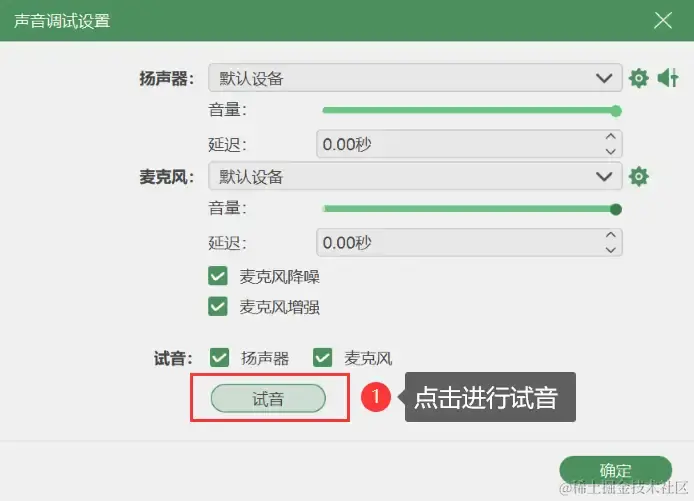
Task: Open microphone settings gear icon
Action: (x=638, y=177)
